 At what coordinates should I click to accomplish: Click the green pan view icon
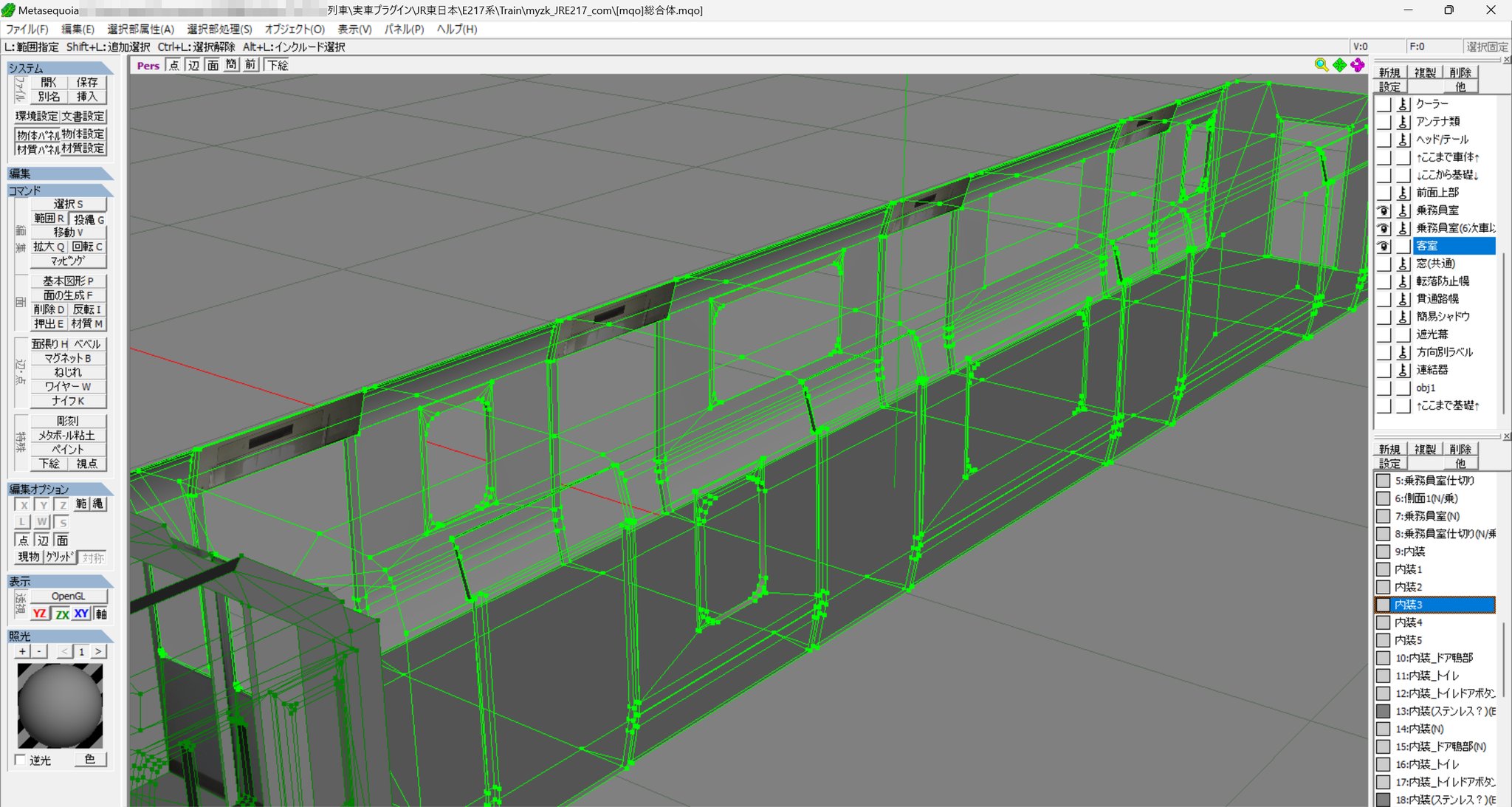(x=1339, y=65)
